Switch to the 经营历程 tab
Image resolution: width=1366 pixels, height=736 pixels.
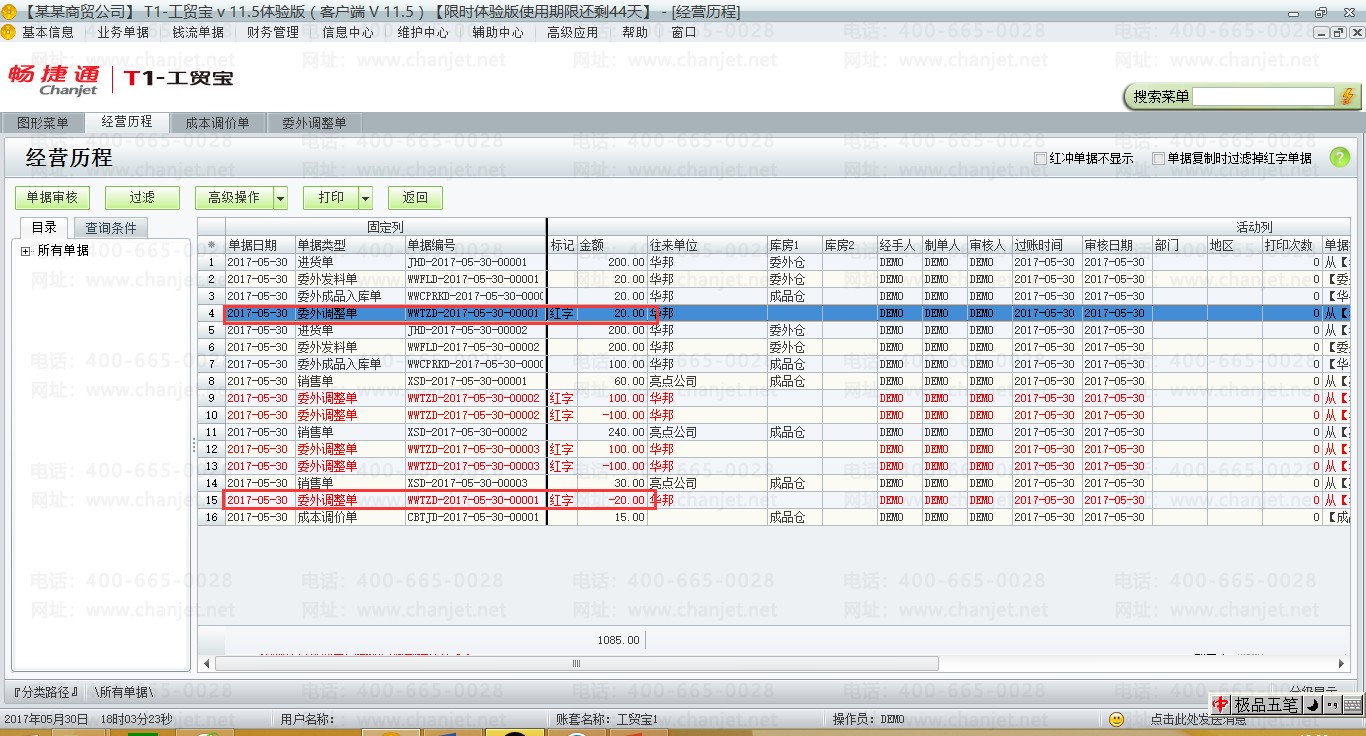point(127,122)
